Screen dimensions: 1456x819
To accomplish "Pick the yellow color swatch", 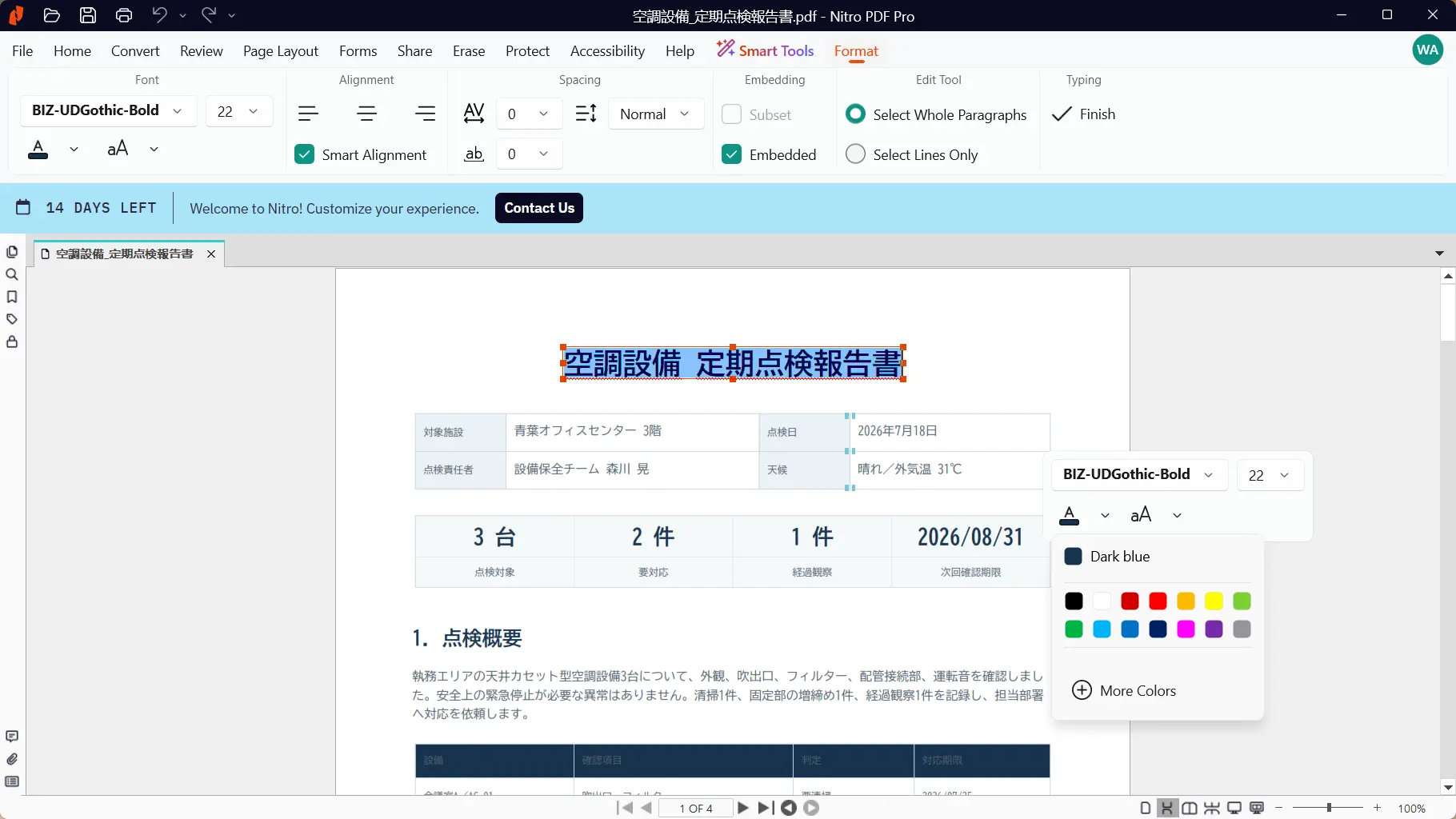I will (x=1214, y=601).
